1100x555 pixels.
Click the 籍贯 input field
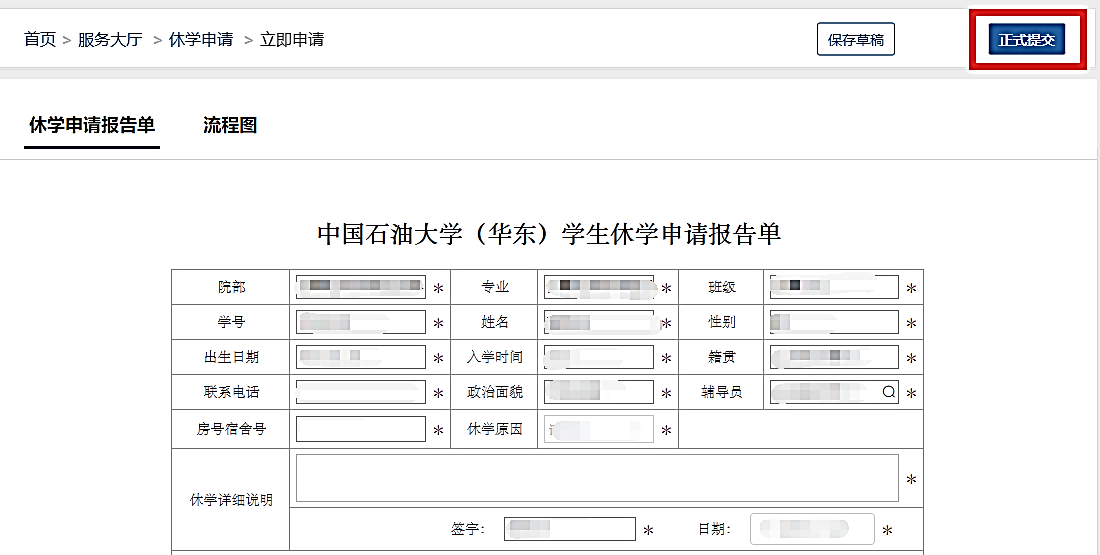coord(834,357)
